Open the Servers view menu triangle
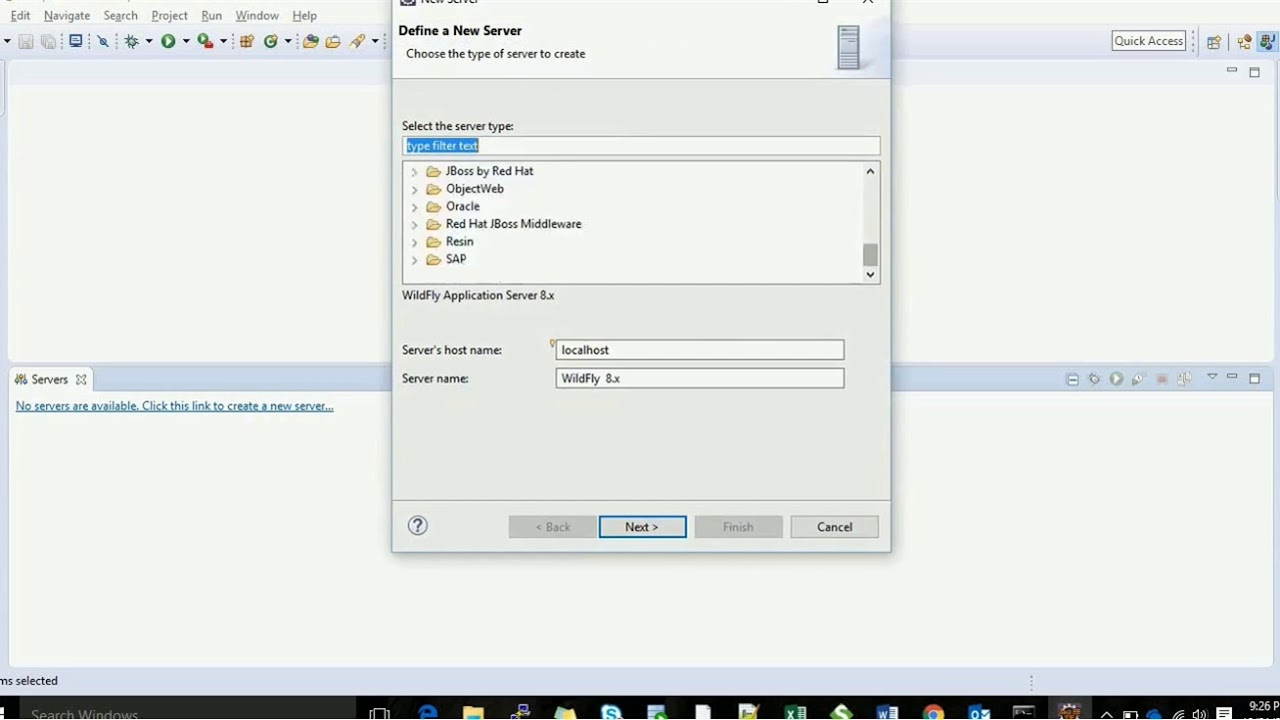Image resolution: width=1280 pixels, height=720 pixels. pyautogui.click(x=1212, y=377)
